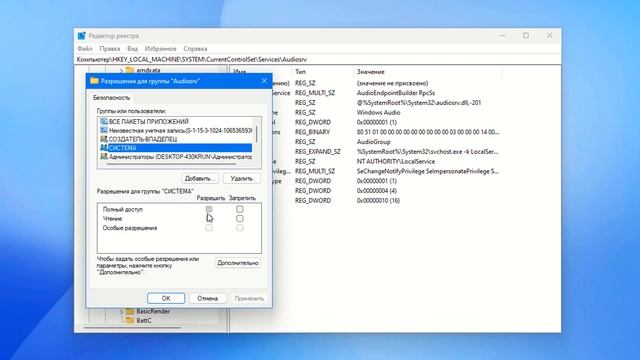Click the value containing audiosrv.dll,-201
The width and height of the screenshot is (640, 360).
click(419, 102)
